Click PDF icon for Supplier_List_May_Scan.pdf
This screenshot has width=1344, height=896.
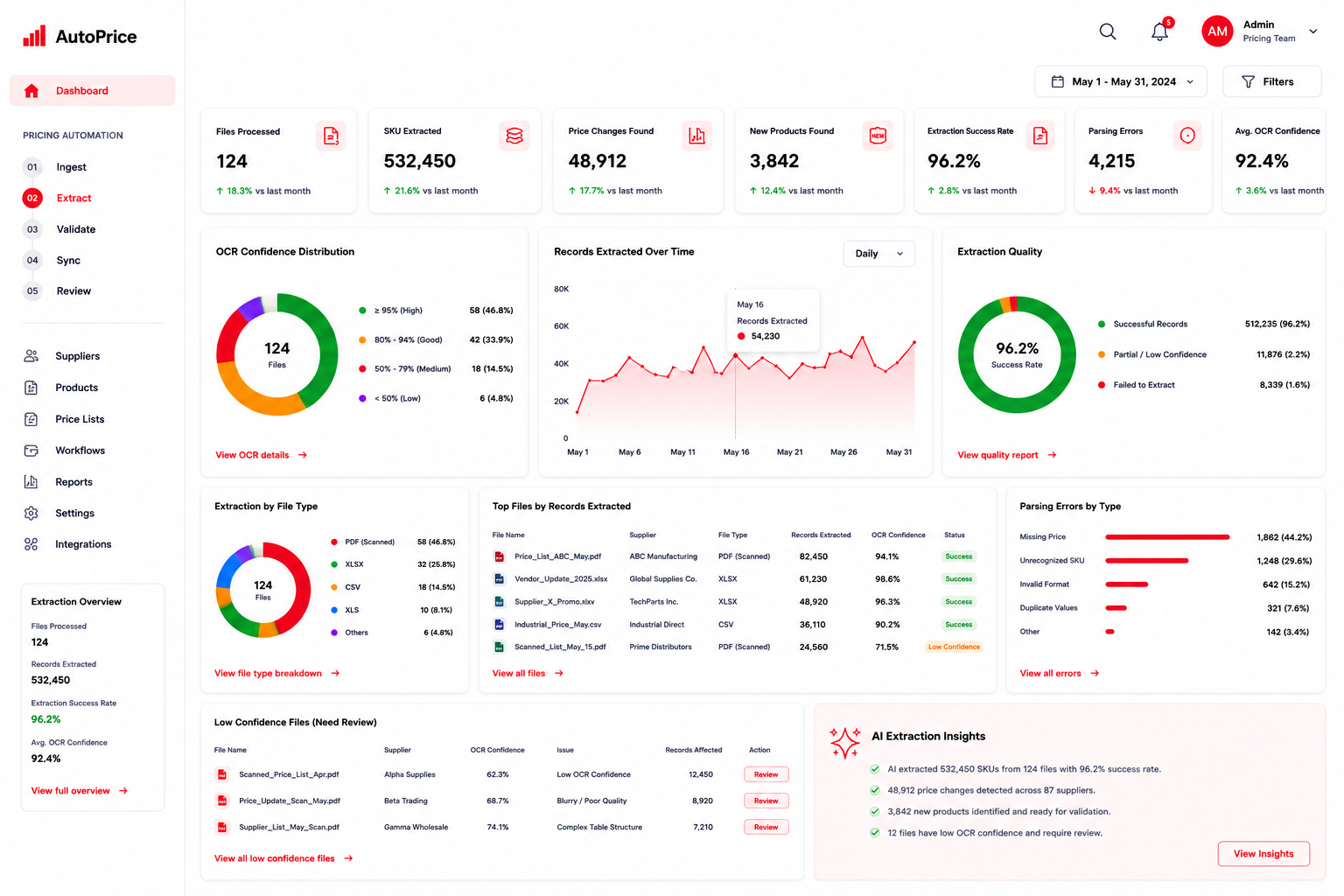coord(222,827)
